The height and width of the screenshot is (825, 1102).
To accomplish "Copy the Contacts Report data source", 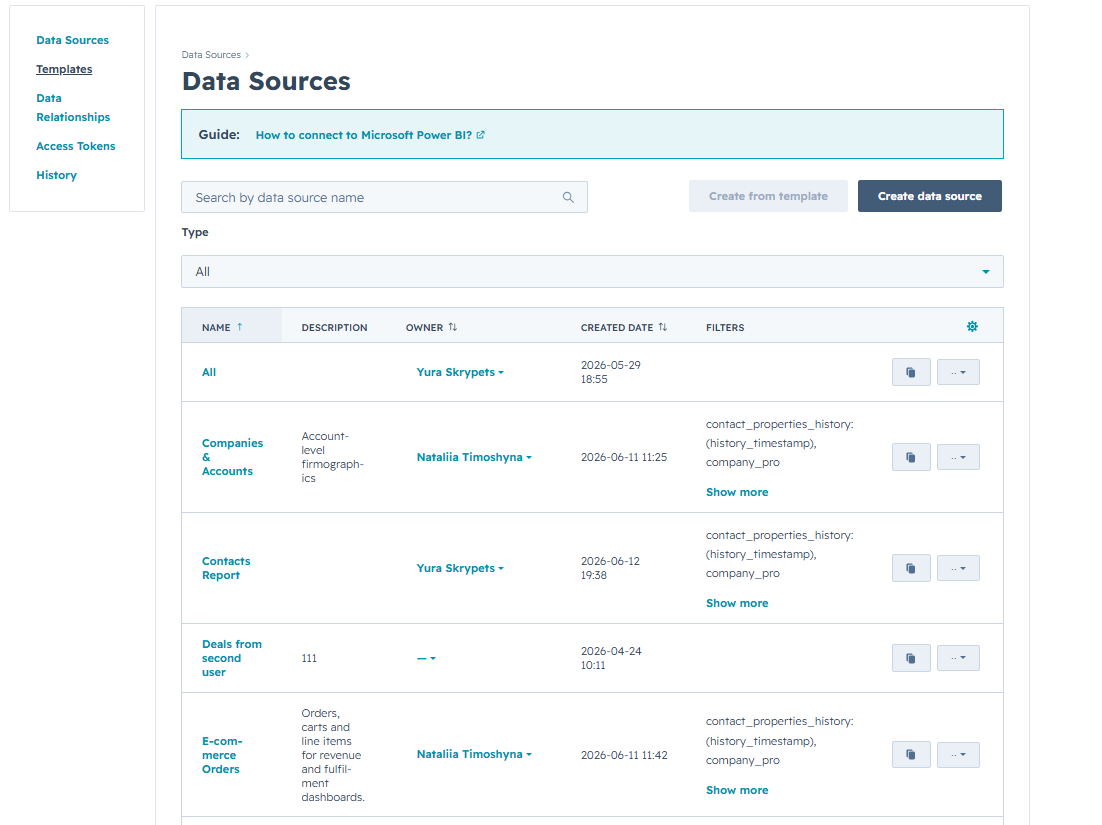I will pos(911,569).
